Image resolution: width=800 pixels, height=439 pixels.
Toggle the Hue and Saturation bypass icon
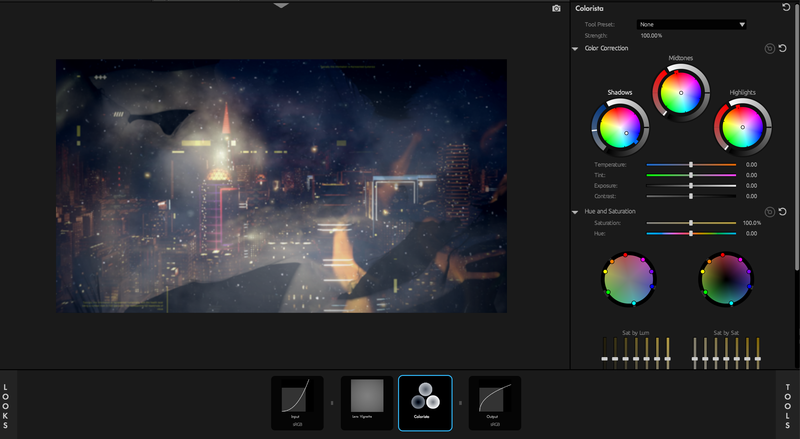[x=768, y=212]
